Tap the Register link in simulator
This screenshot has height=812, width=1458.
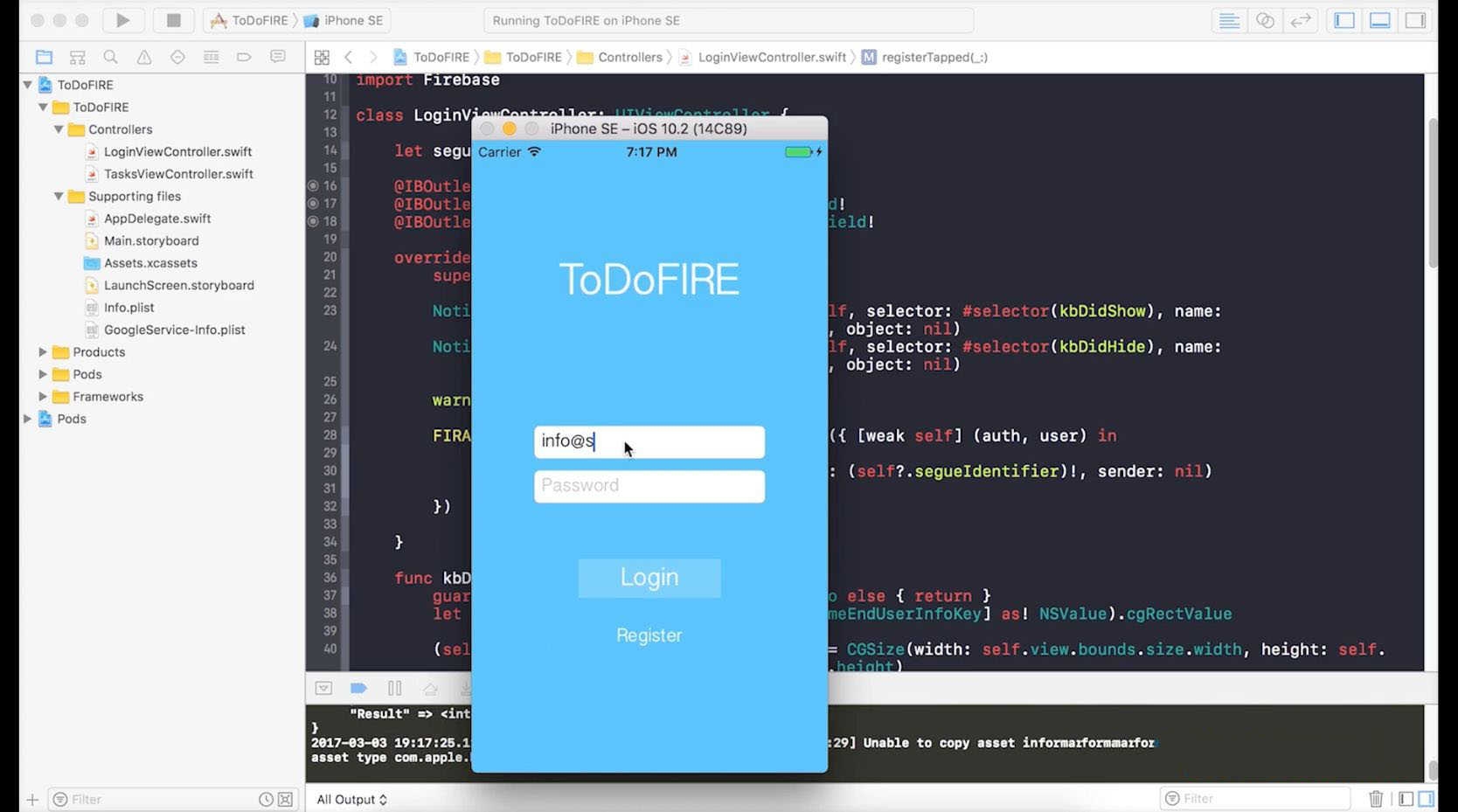(x=649, y=635)
